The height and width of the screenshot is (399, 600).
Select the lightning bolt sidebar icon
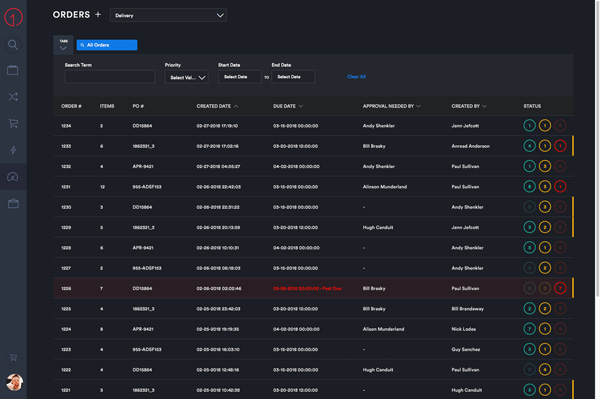[13, 150]
